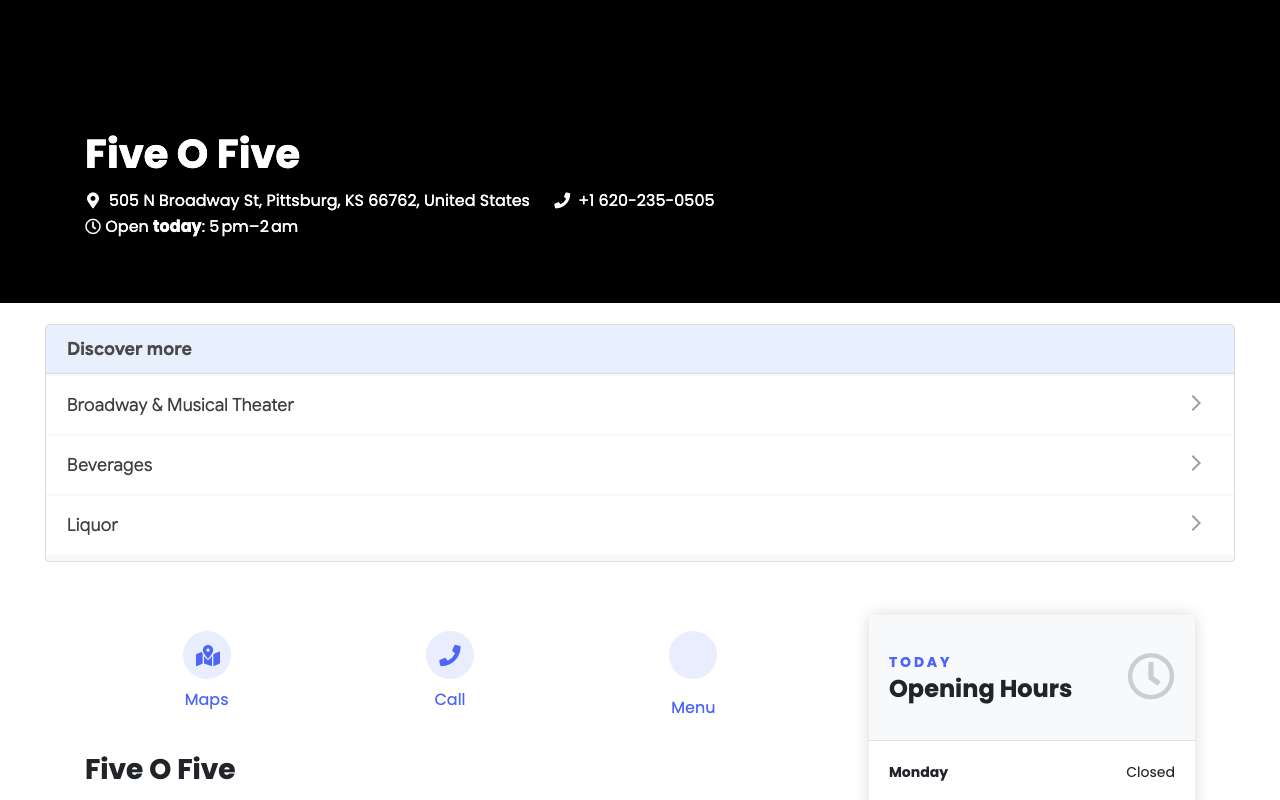
Task: Select the Monday Closed hours row
Action: pos(1032,772)
